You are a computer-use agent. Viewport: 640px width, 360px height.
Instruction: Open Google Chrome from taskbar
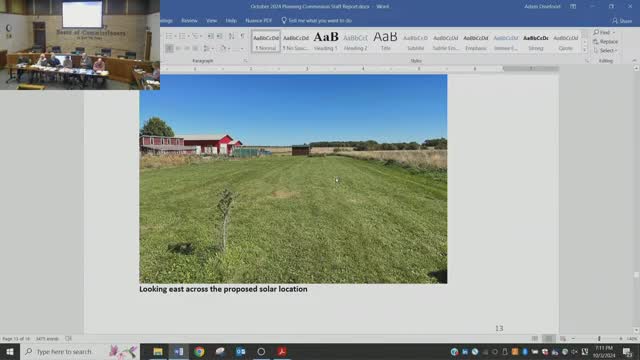point(199,351)
